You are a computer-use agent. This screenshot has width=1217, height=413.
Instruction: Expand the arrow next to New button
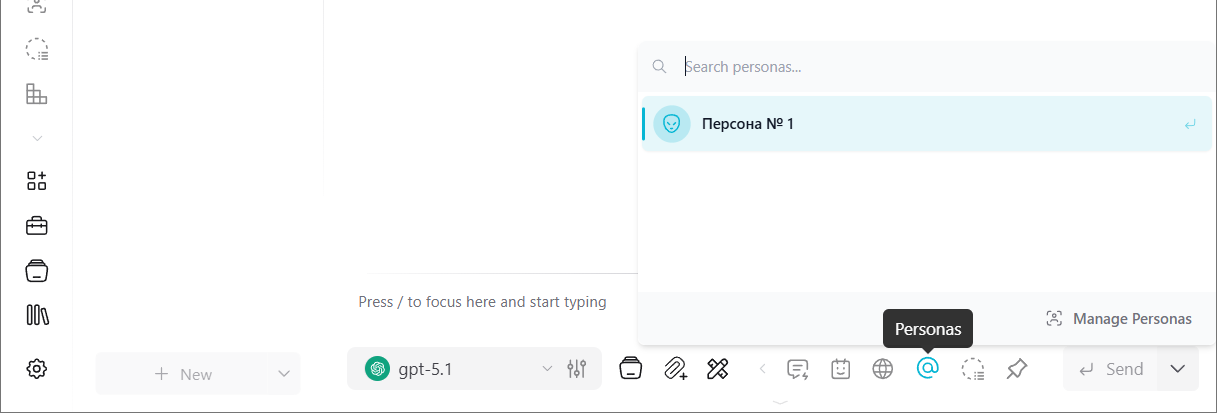click(x=281, y=374)
